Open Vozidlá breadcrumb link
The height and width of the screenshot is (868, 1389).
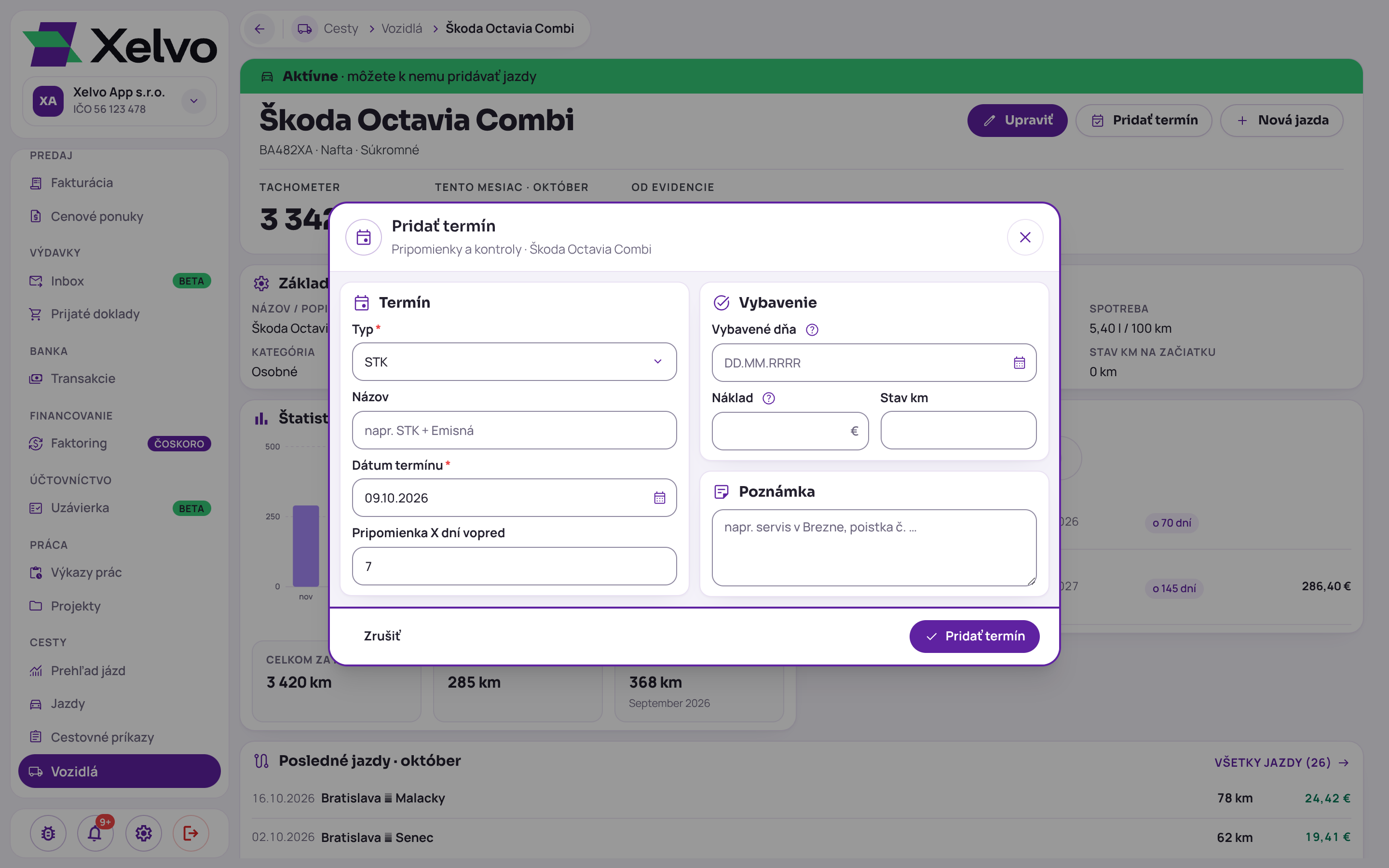point(402,29)
